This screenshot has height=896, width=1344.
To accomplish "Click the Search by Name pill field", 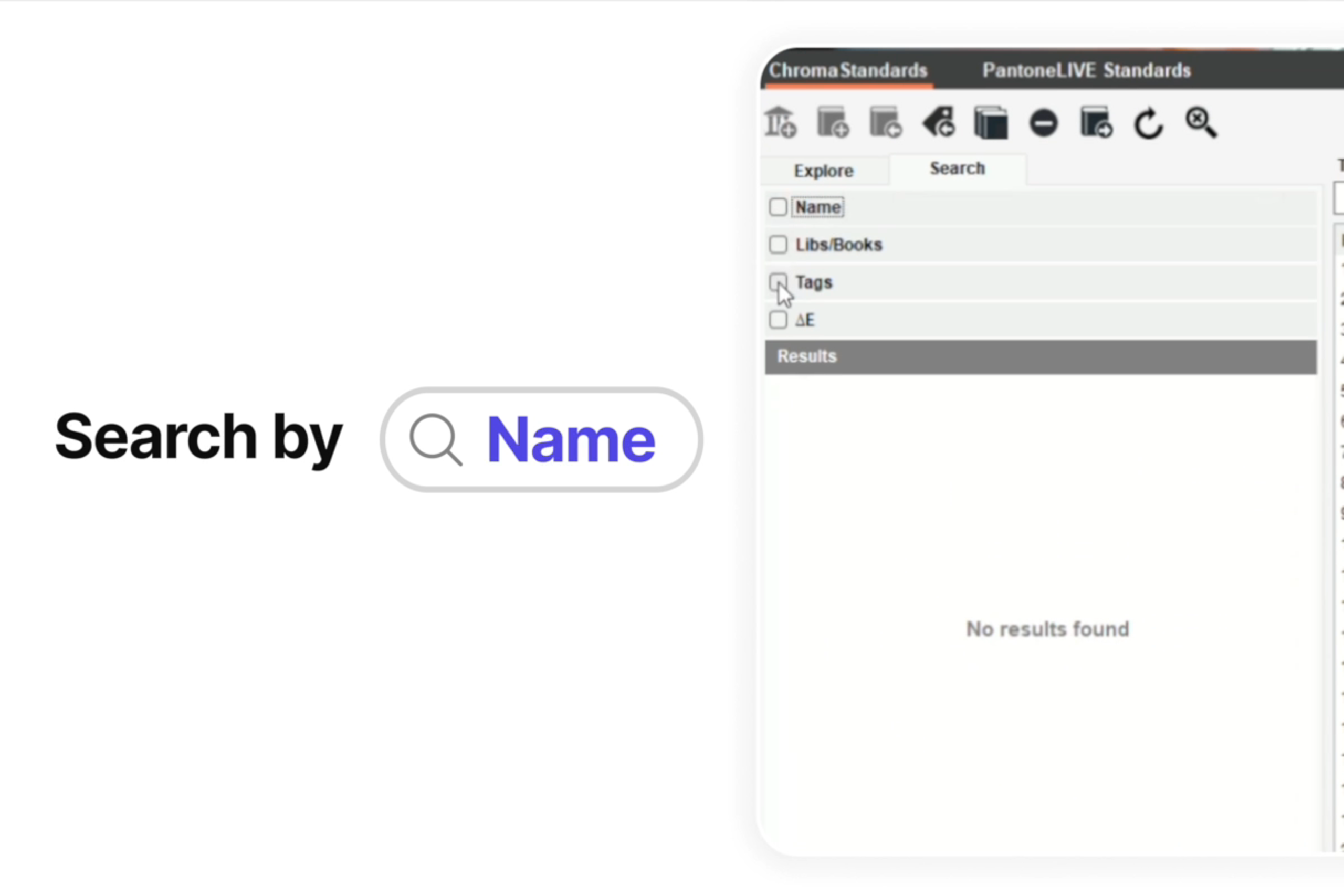I will (x=541, y=439).
